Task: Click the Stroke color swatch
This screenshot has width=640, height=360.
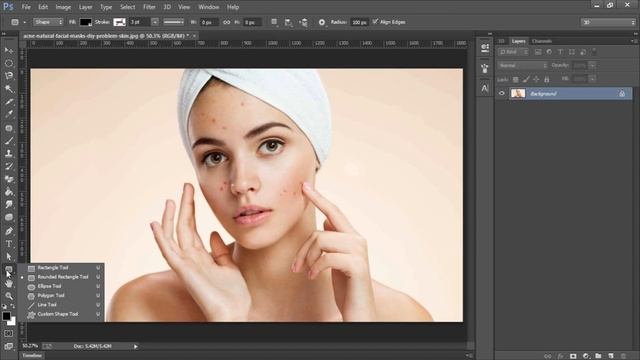Action: tap(119, 22)
